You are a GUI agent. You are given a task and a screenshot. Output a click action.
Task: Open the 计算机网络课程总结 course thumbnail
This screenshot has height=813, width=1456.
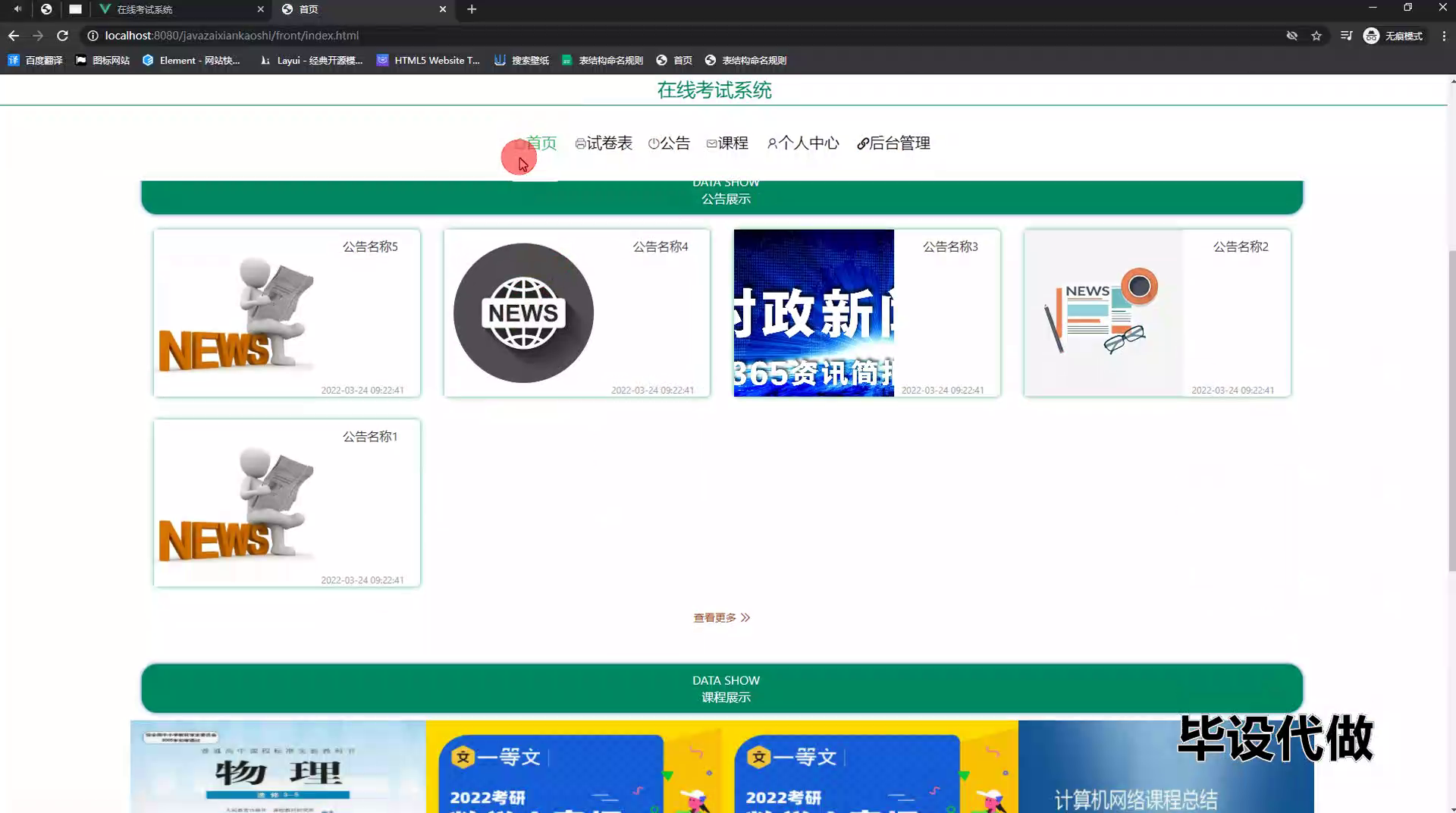coord(1166,766)
